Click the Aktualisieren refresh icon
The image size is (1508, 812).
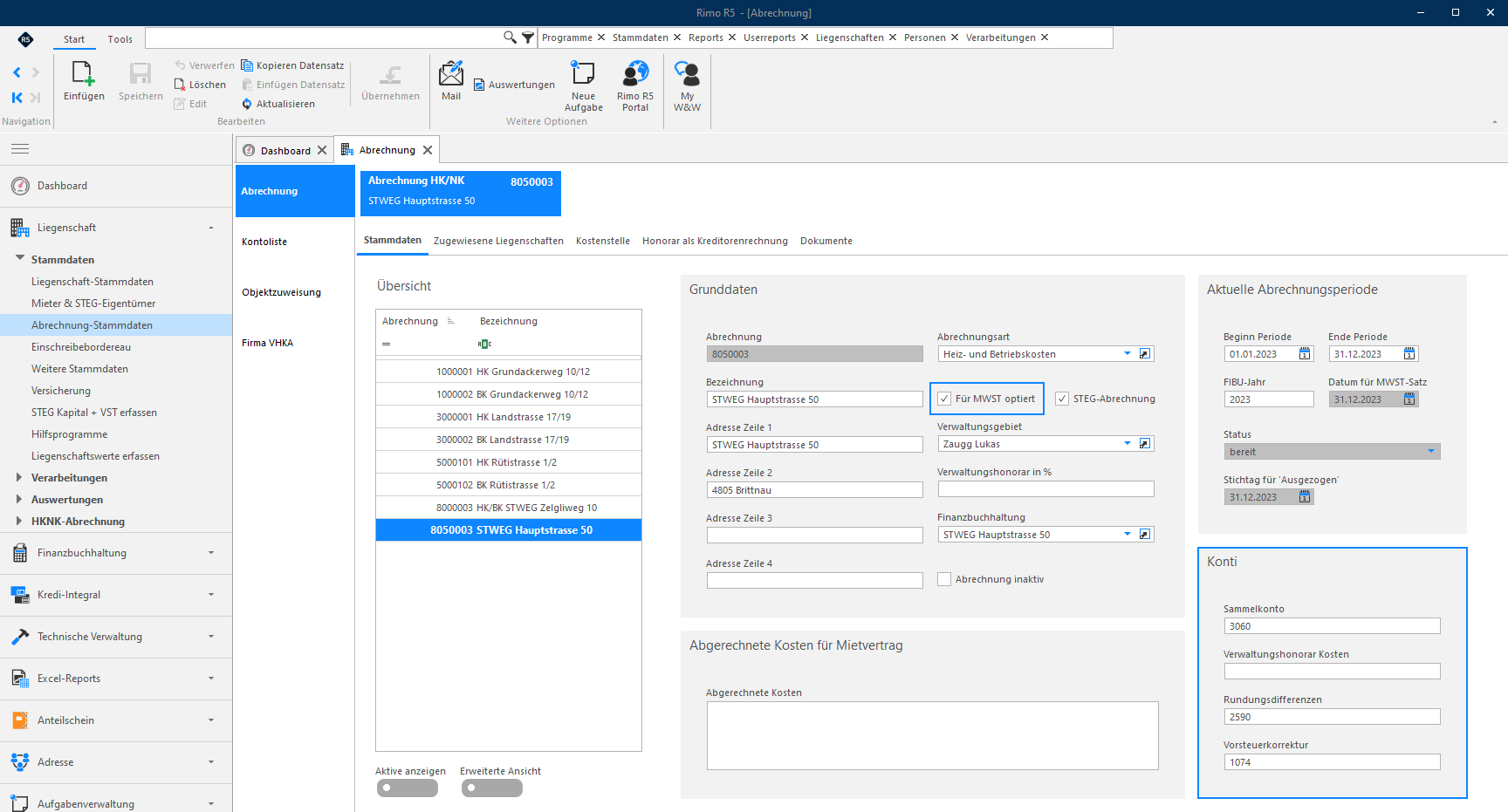point(247,104)
